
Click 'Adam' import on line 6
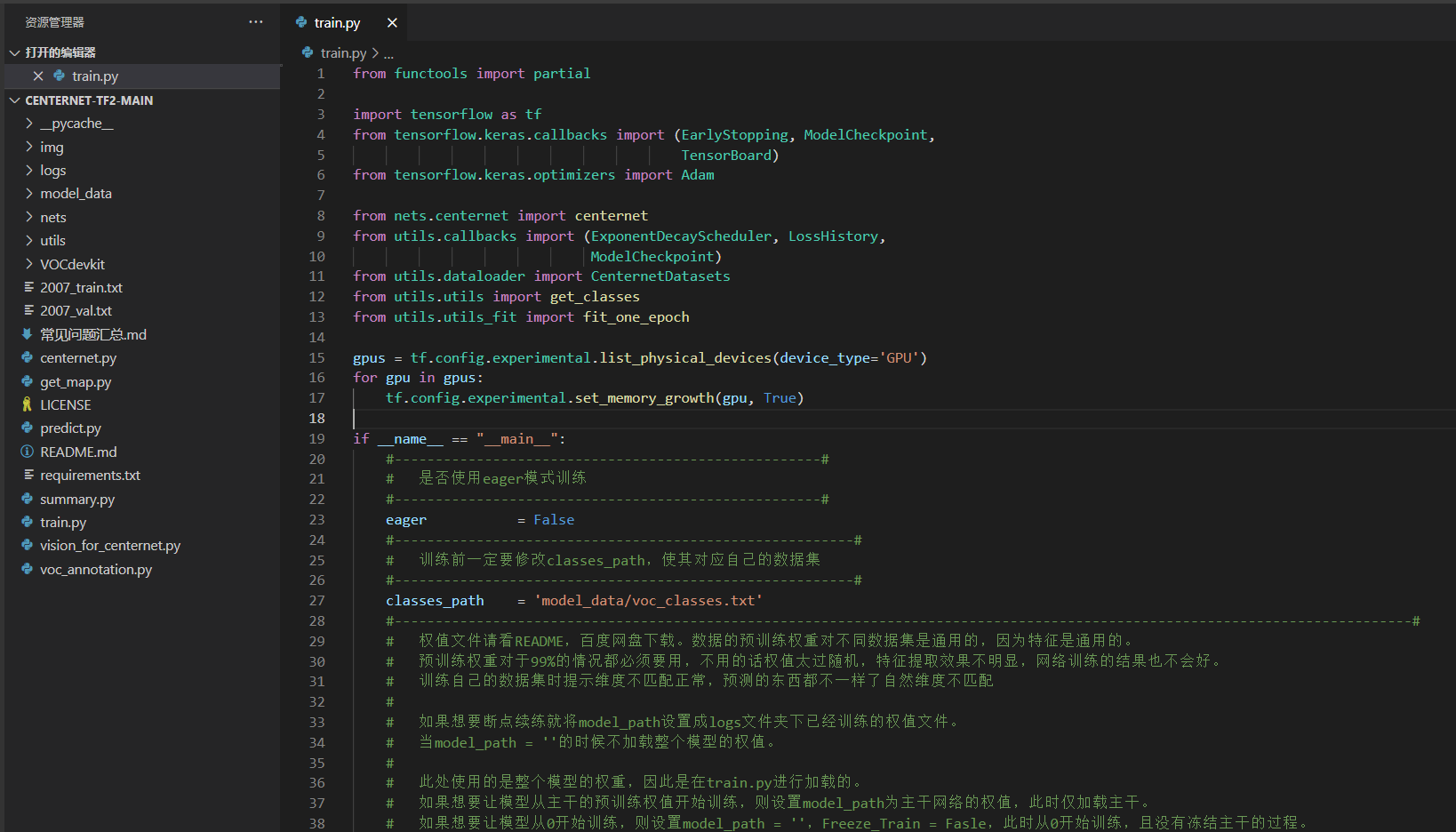tap(698, 175)
